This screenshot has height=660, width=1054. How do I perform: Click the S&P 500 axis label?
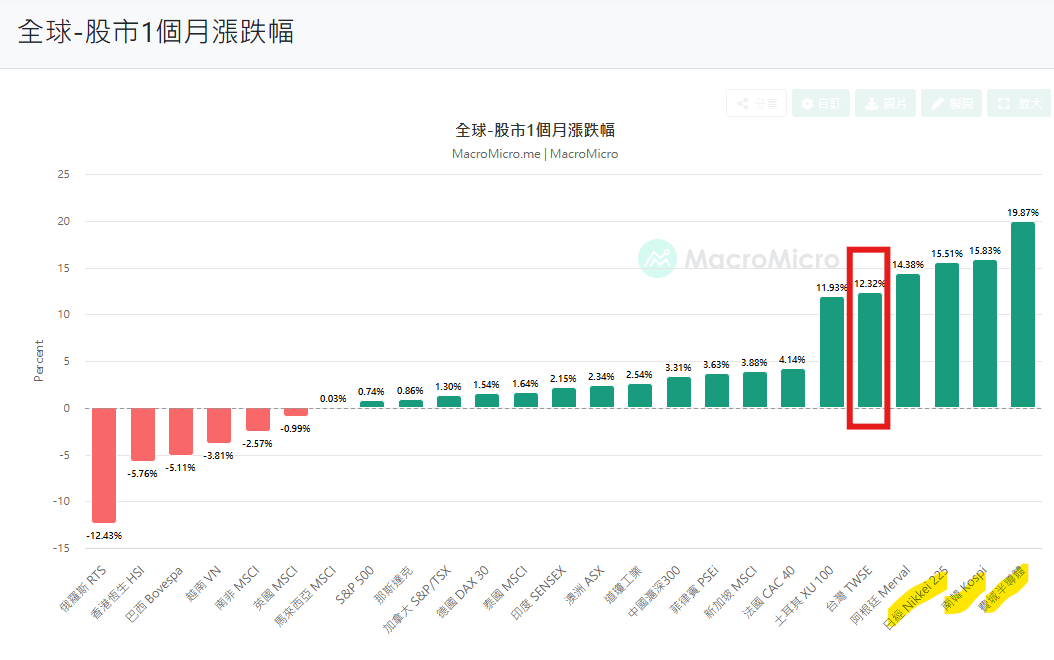point(354,585)
